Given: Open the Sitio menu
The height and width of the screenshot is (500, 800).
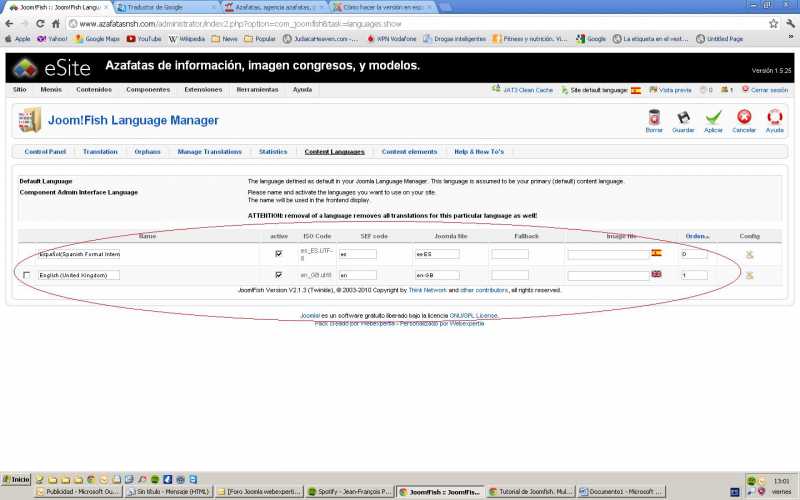Looking at the screenshot, I should (x=19, y=90).
